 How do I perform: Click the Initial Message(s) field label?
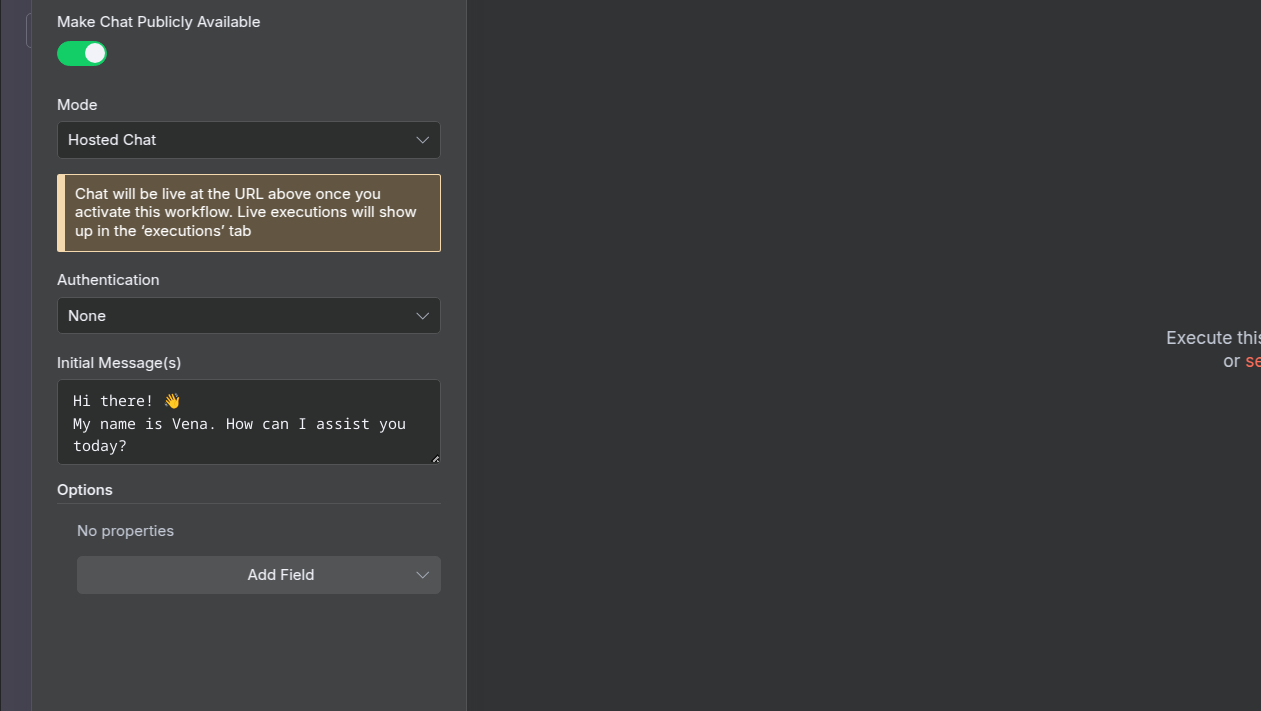(119, 363)
